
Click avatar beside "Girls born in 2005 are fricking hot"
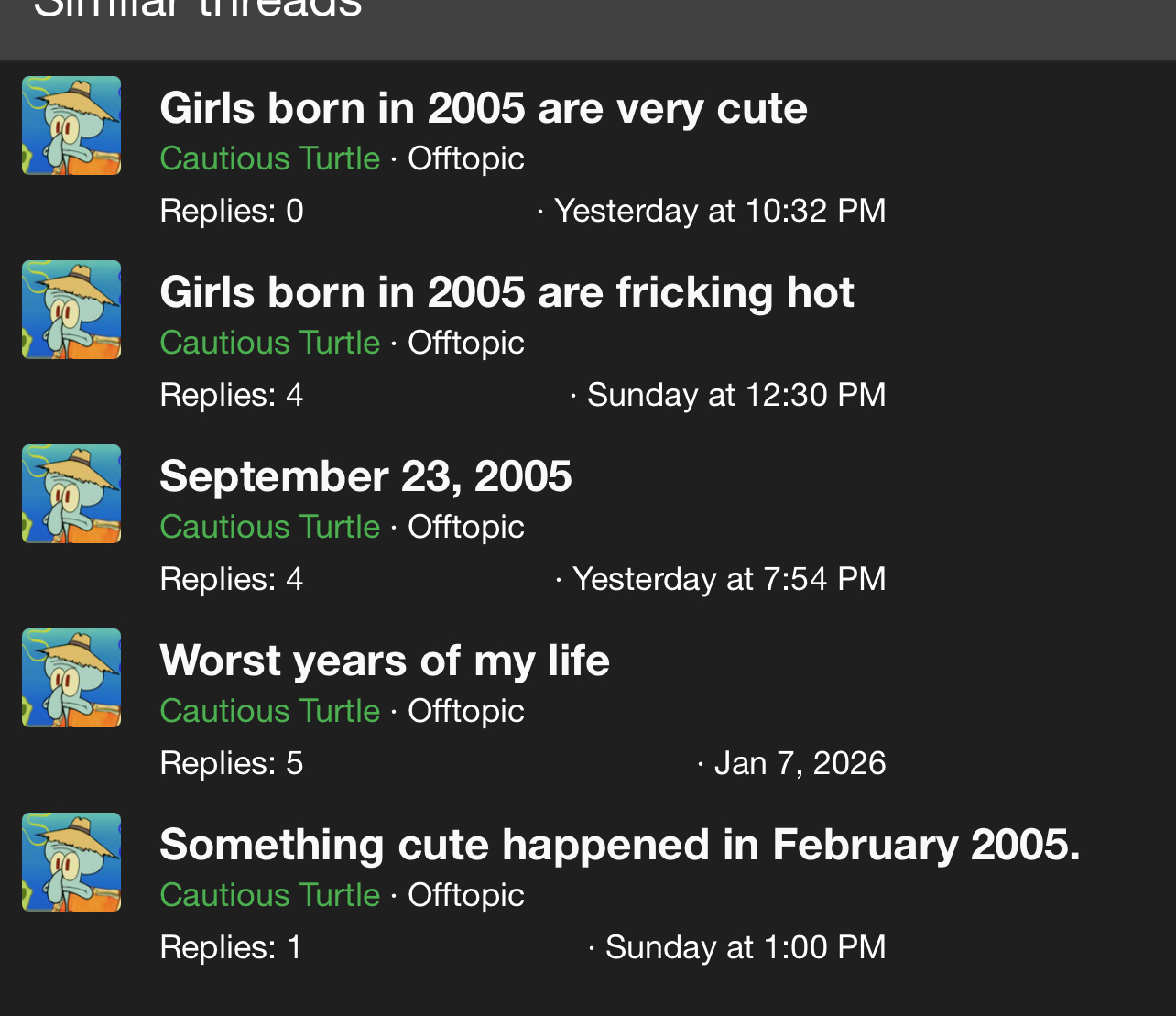point(71,310)
